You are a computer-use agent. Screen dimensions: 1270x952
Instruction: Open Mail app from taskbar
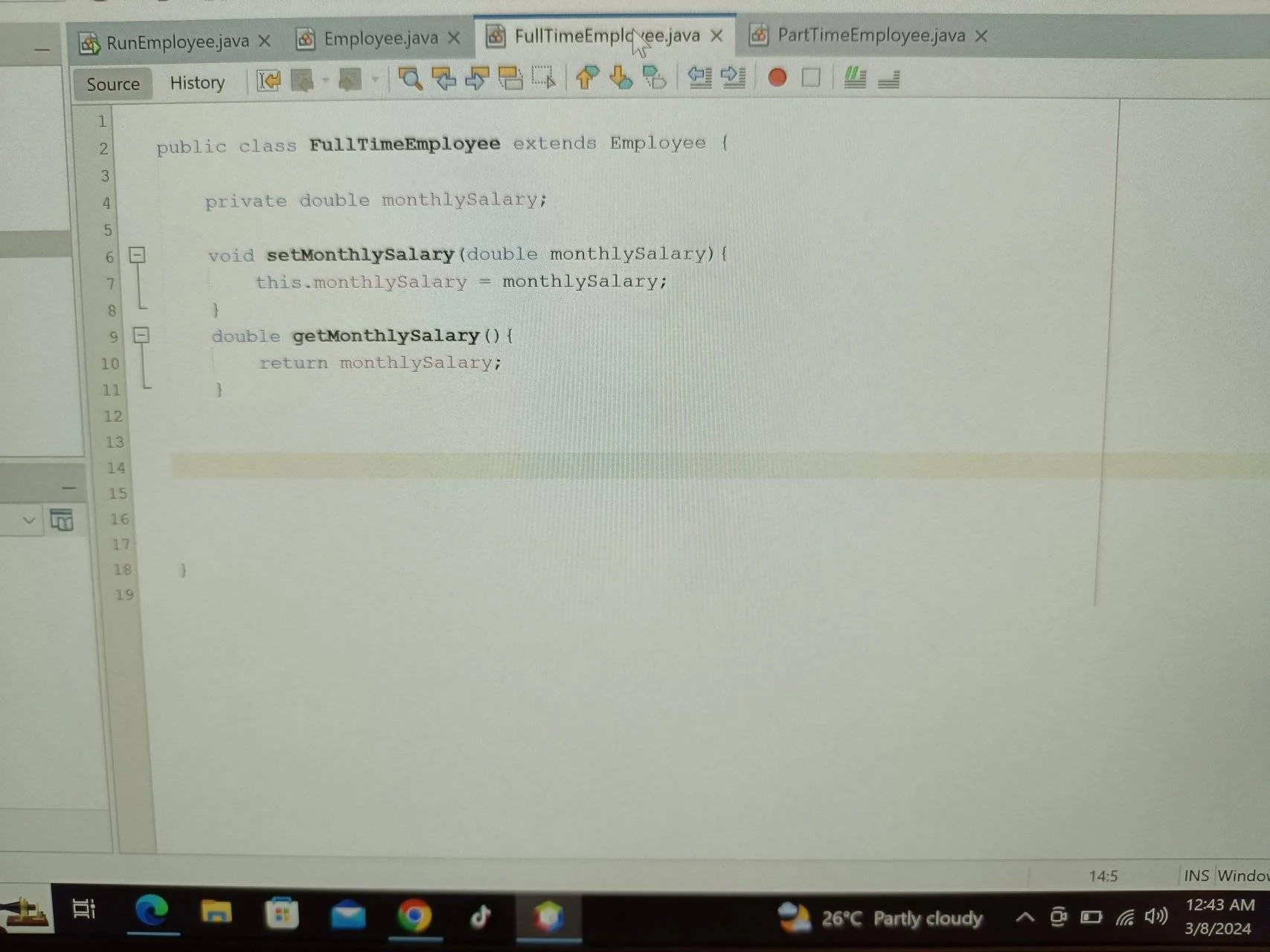(x=347, y=915)
